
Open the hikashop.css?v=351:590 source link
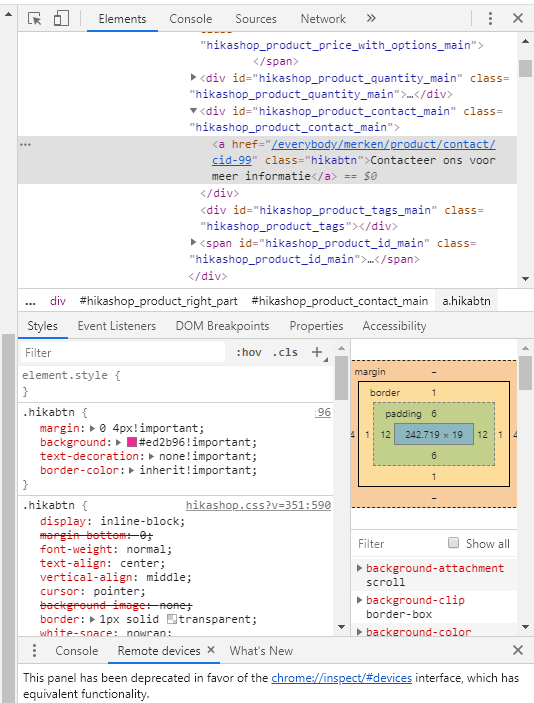click(258, 505)
